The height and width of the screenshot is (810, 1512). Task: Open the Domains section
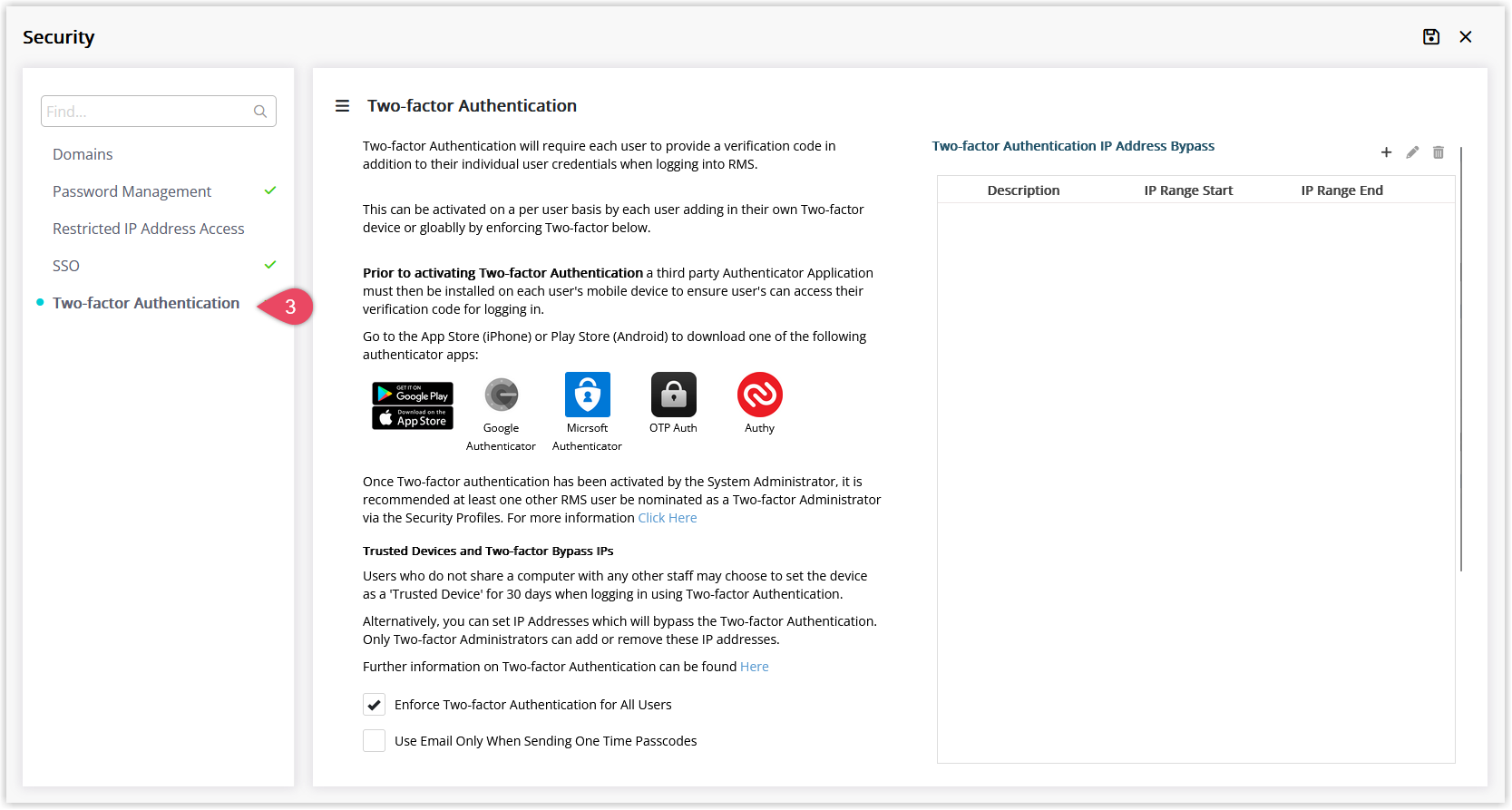83,154
